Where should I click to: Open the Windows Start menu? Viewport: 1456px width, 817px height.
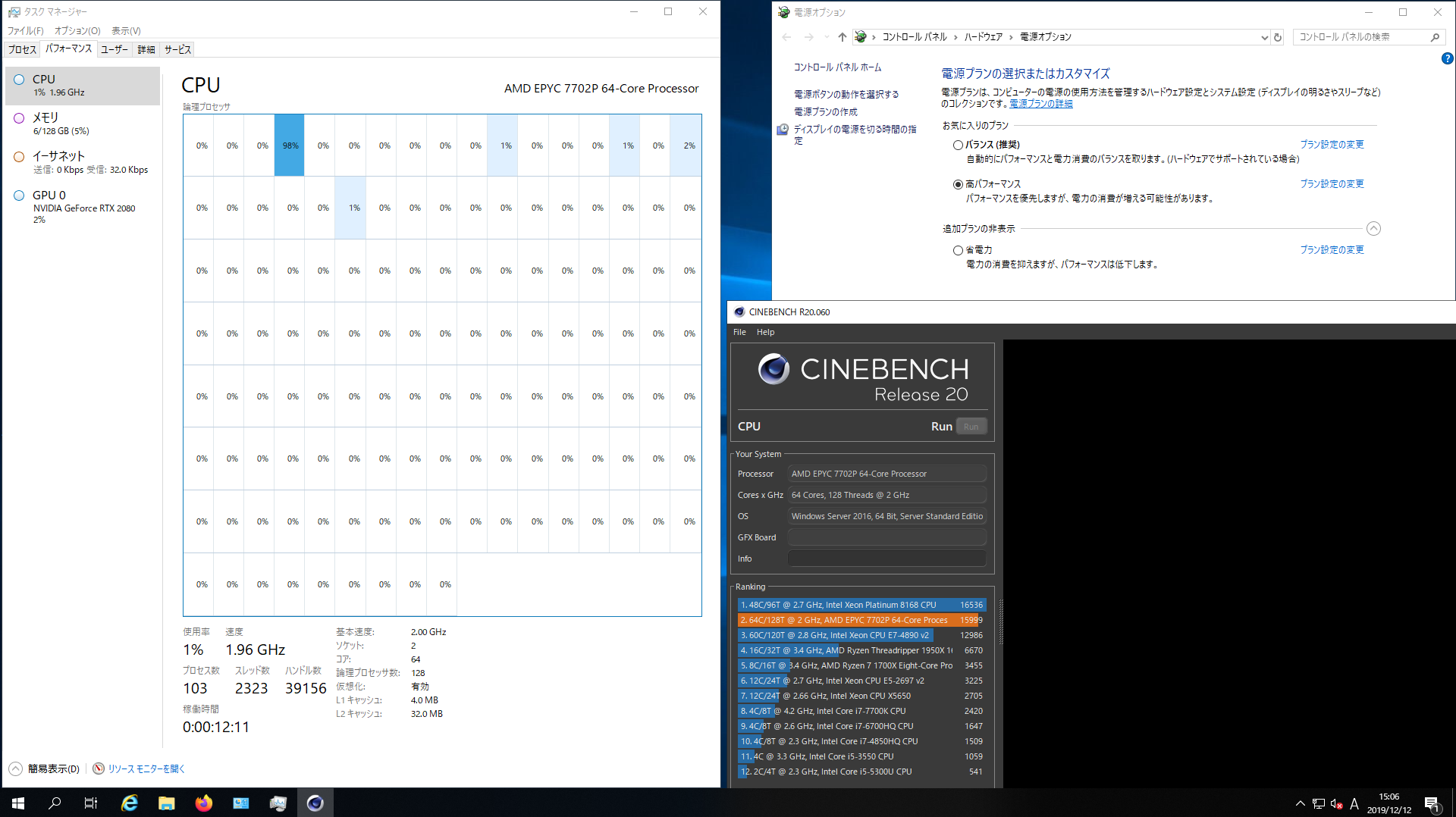[x=18, y=803]
